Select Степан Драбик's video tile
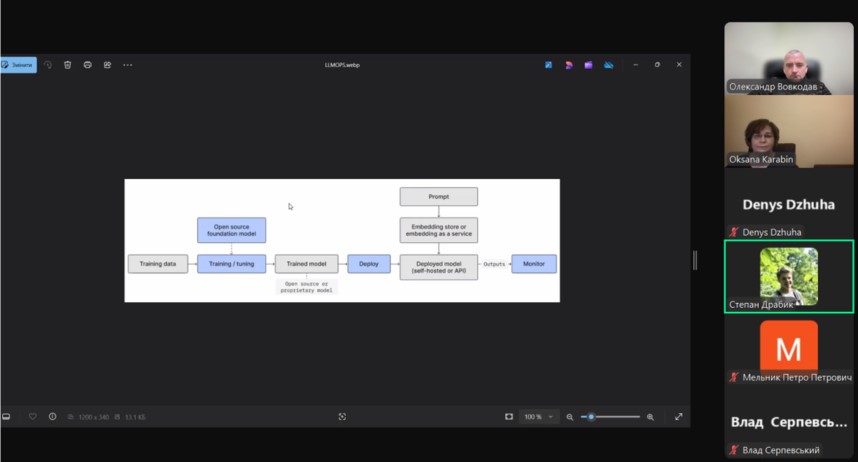Screen dimensions: 858x462 click(x=789, y=277)
